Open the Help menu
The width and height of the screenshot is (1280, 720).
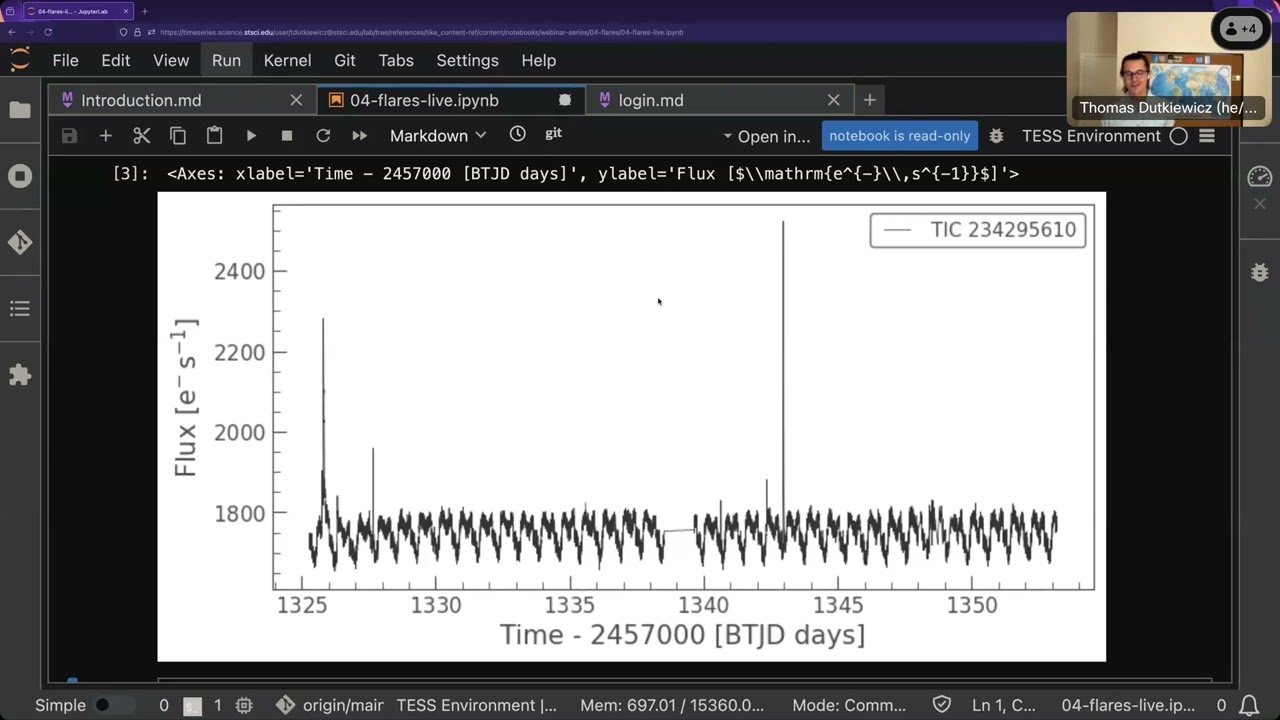[538, 60]
